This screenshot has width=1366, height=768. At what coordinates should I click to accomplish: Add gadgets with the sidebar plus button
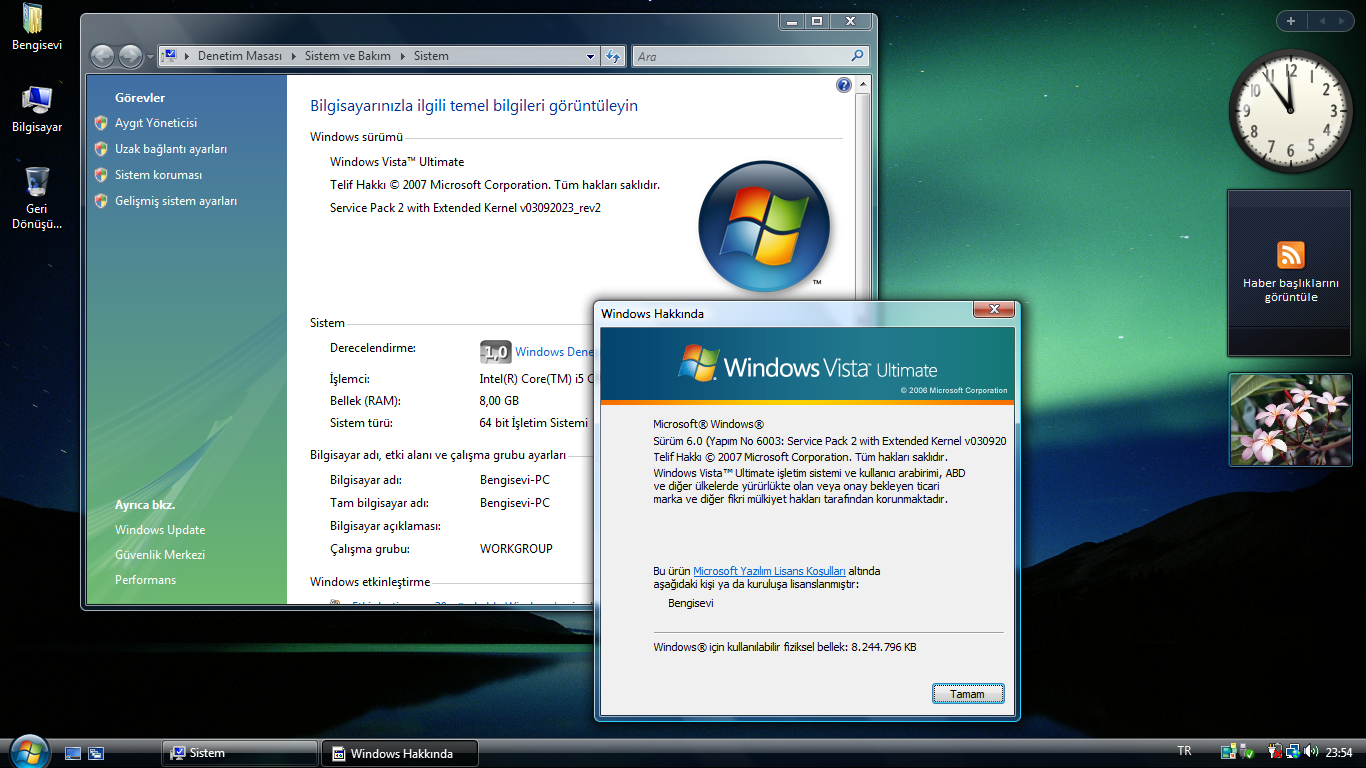tap(1291, 20)
